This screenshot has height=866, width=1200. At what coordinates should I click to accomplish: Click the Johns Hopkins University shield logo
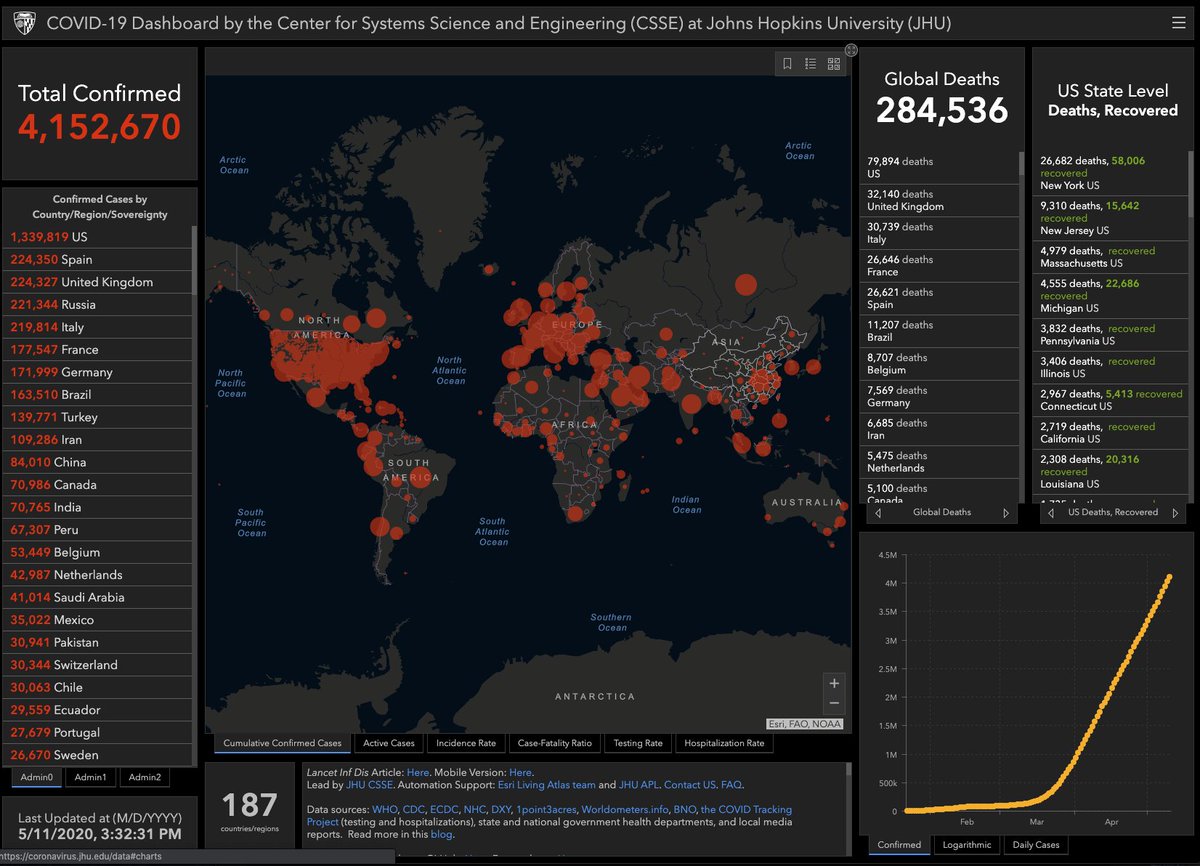pos(24,23)
